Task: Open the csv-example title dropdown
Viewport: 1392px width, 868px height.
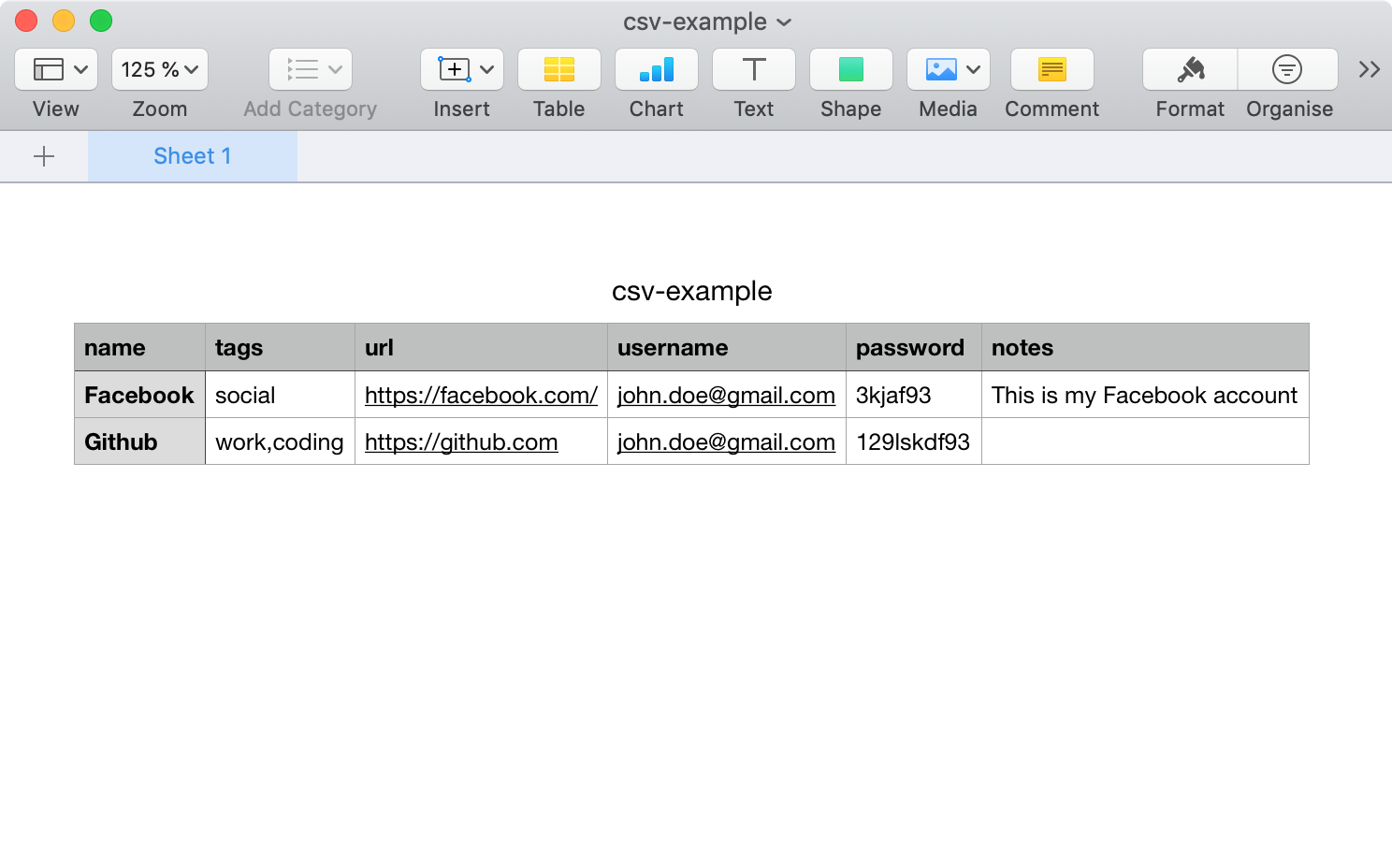Action: click(x=784, y=22)
